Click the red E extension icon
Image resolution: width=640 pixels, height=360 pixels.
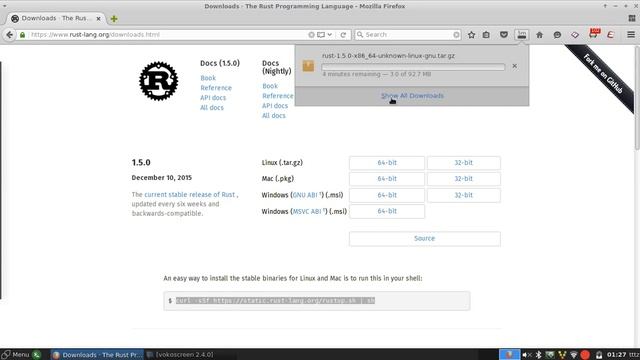tap(611, 35)
